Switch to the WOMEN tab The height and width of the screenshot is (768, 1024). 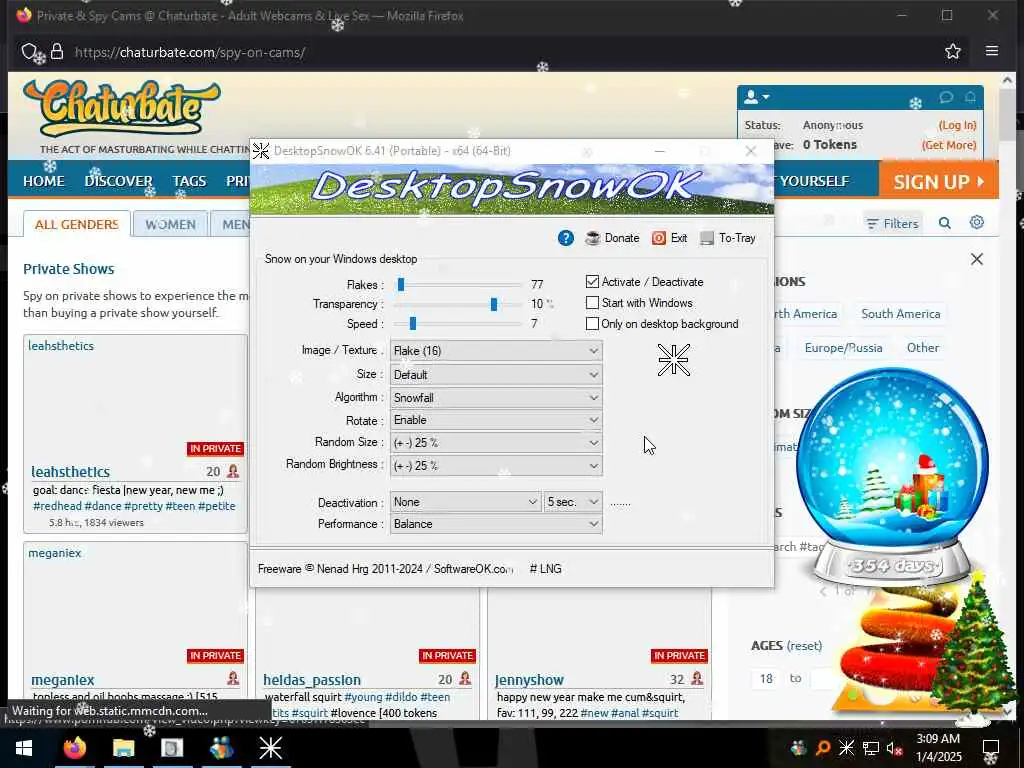[x=170, y=224]
